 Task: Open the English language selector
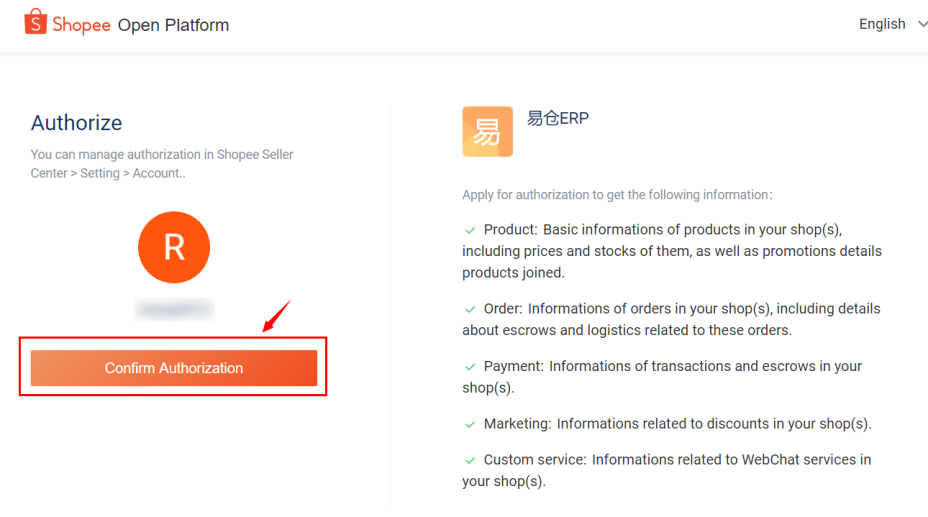pos(882,24)
